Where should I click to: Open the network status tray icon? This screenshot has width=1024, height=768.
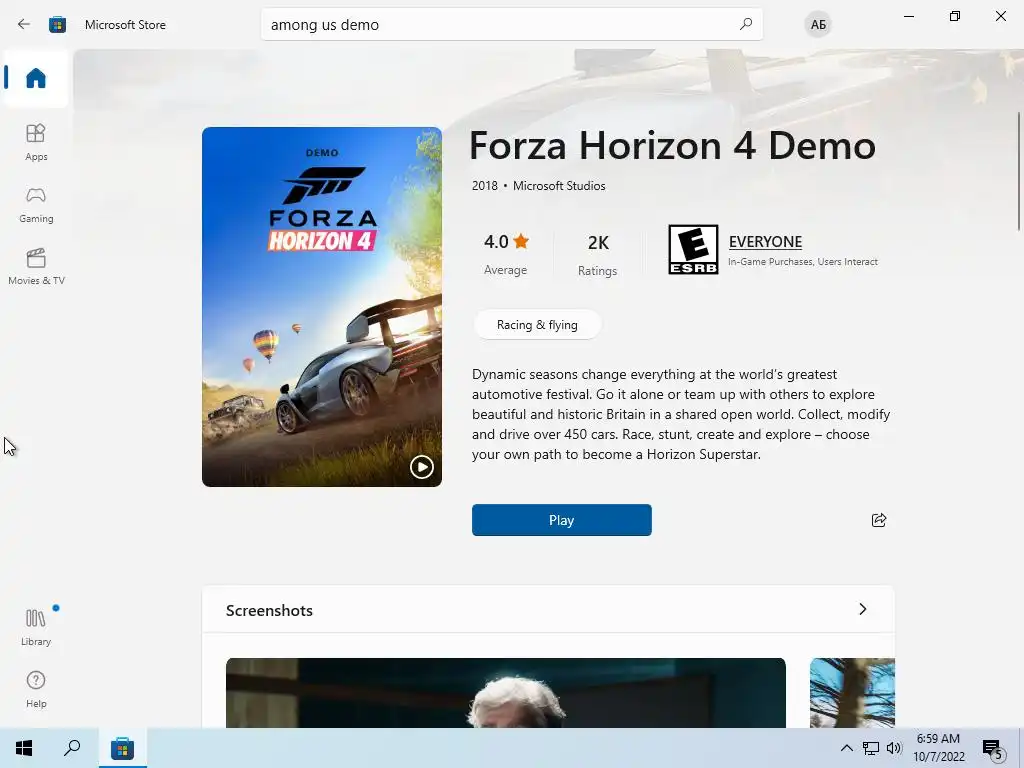[870, 748]
